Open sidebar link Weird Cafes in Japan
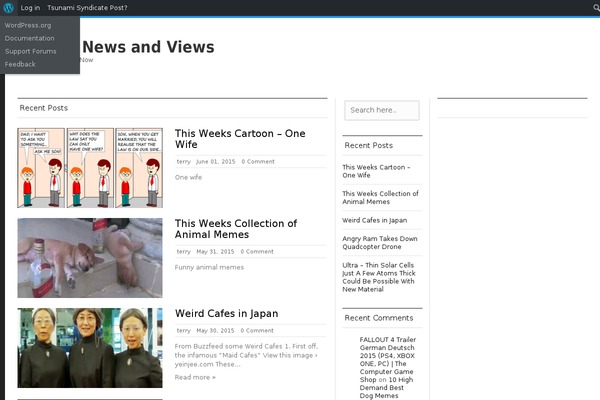Screen dimensions: 600x400 point(375,220)
